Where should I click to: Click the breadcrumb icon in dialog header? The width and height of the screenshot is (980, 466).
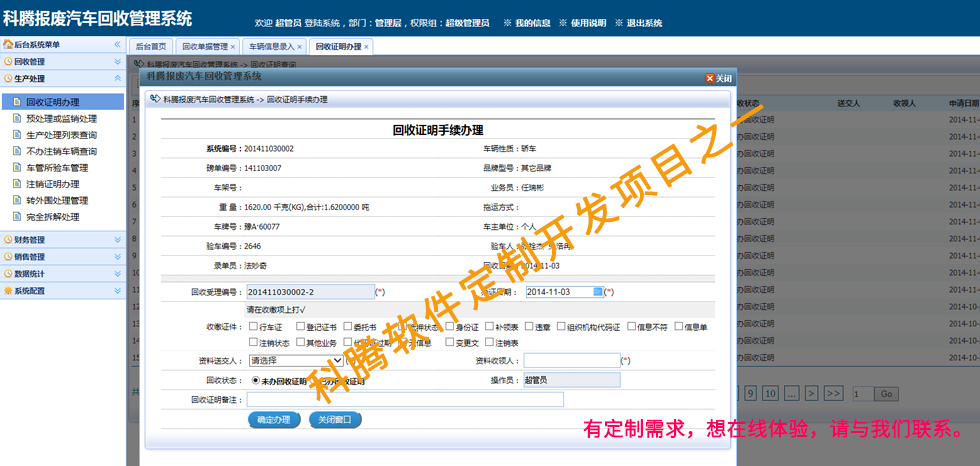[x=155, y=99]
